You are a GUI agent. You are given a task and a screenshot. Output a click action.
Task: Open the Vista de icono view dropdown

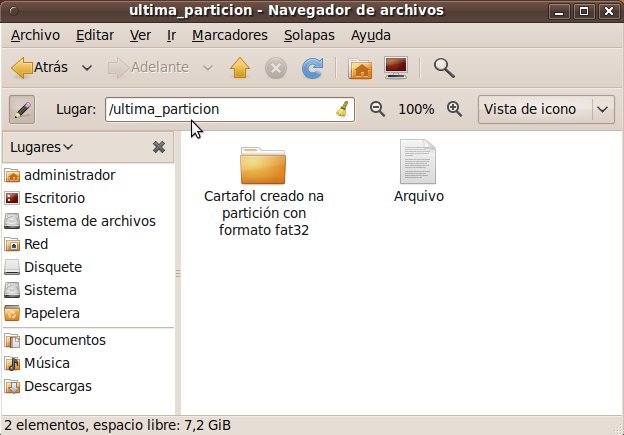tap(546, 109)
